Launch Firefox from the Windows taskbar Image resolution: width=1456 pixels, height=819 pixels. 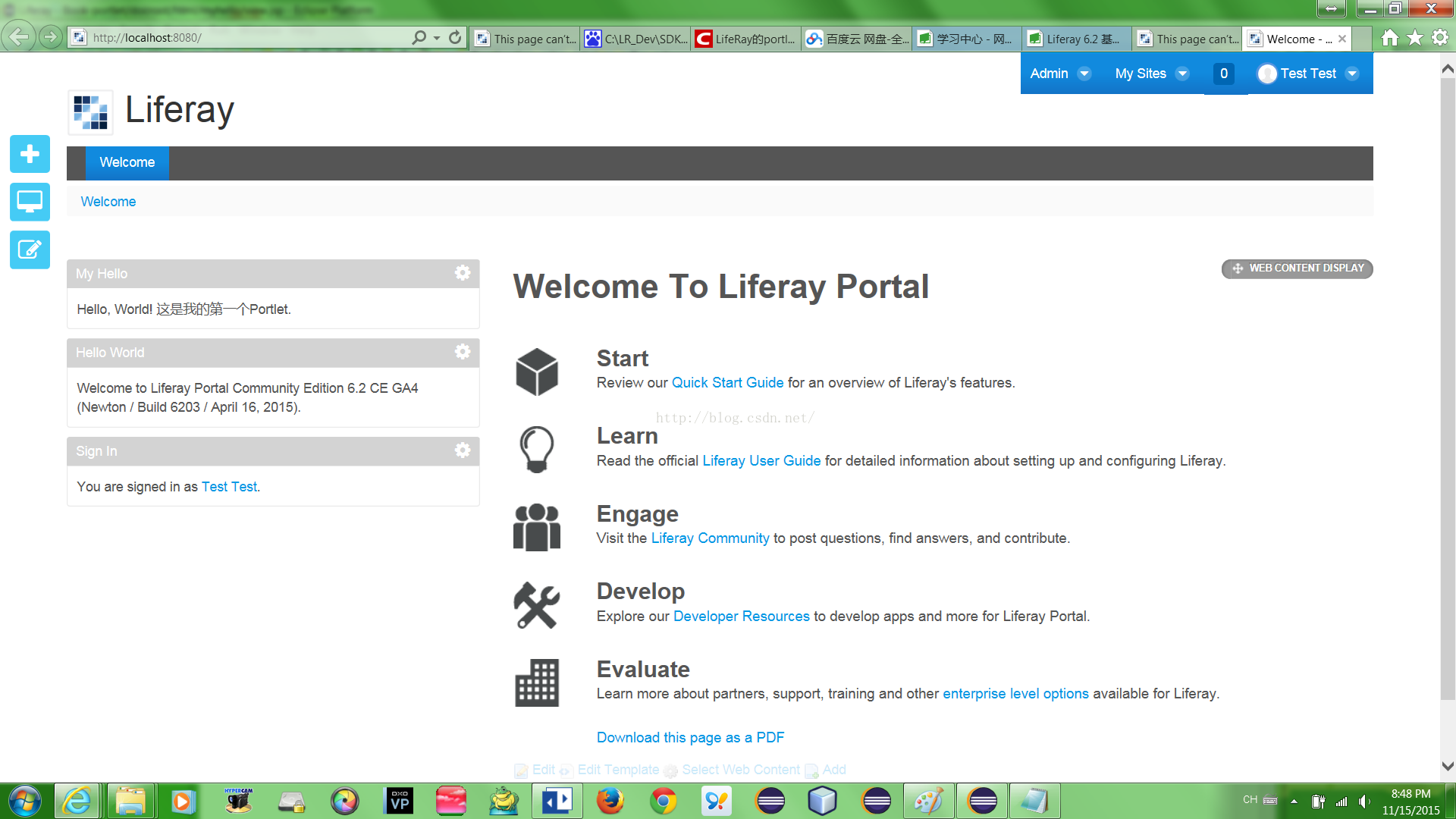610,801
